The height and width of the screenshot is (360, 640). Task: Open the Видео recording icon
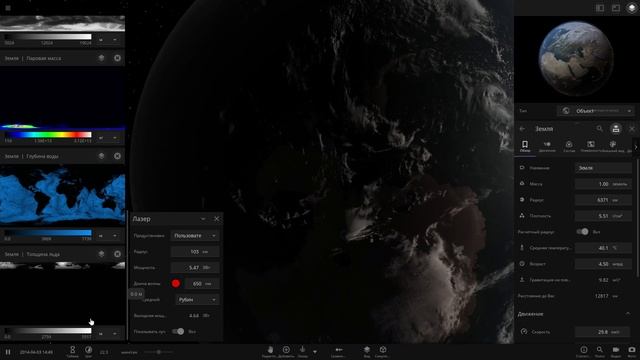pos(616,351)
